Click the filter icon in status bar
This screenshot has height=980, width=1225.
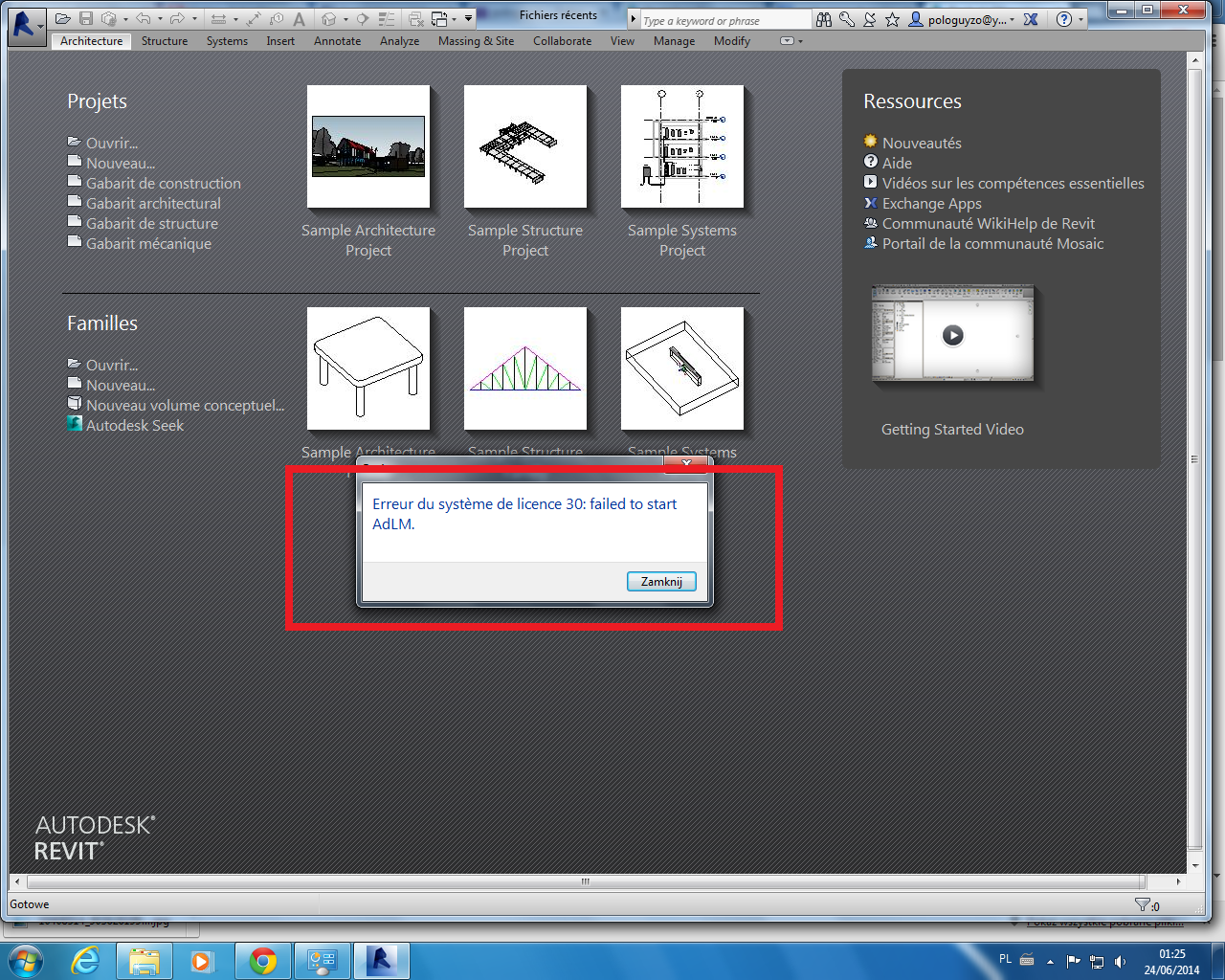(1143, 904)
